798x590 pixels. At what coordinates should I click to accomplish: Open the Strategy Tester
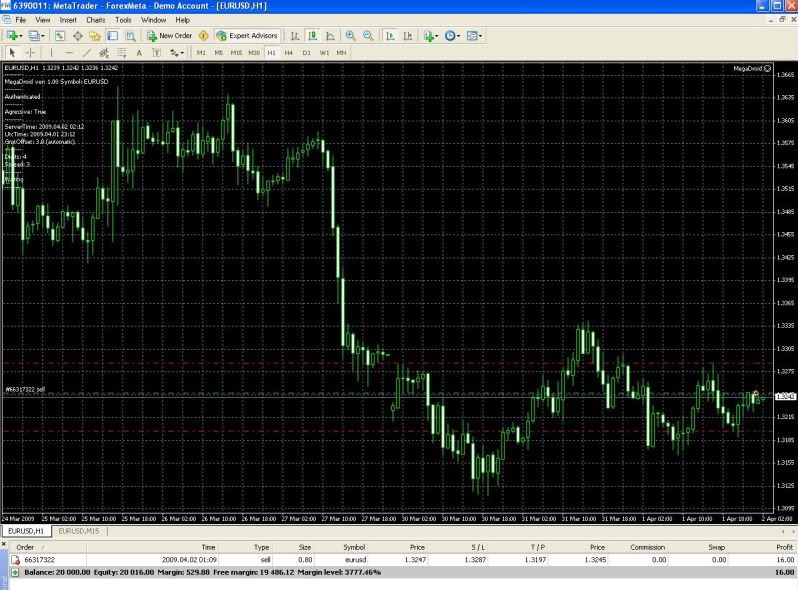(130, 36)
